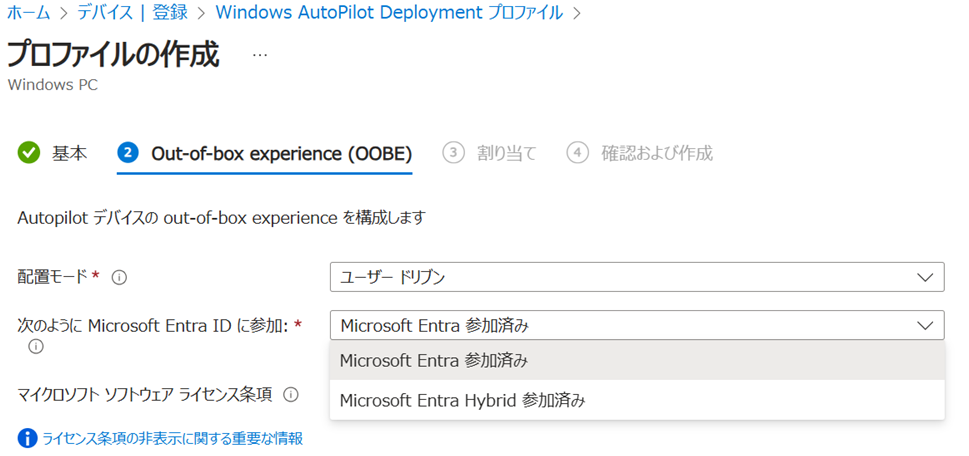Click the Windows PC subtitle text
969x456 pixels.
53,85
